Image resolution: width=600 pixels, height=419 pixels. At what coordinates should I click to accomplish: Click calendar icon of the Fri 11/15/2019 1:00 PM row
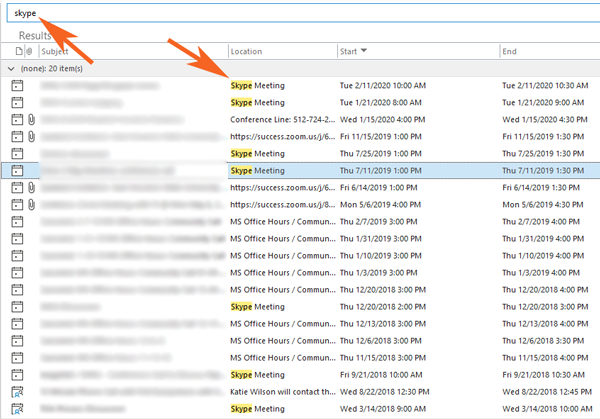[17, 137]
